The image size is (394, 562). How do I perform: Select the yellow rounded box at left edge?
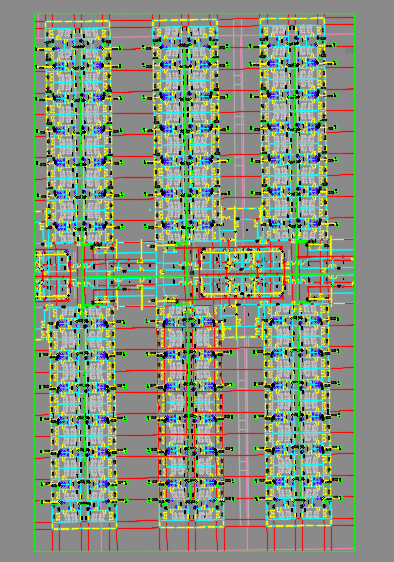pos(52,275)
